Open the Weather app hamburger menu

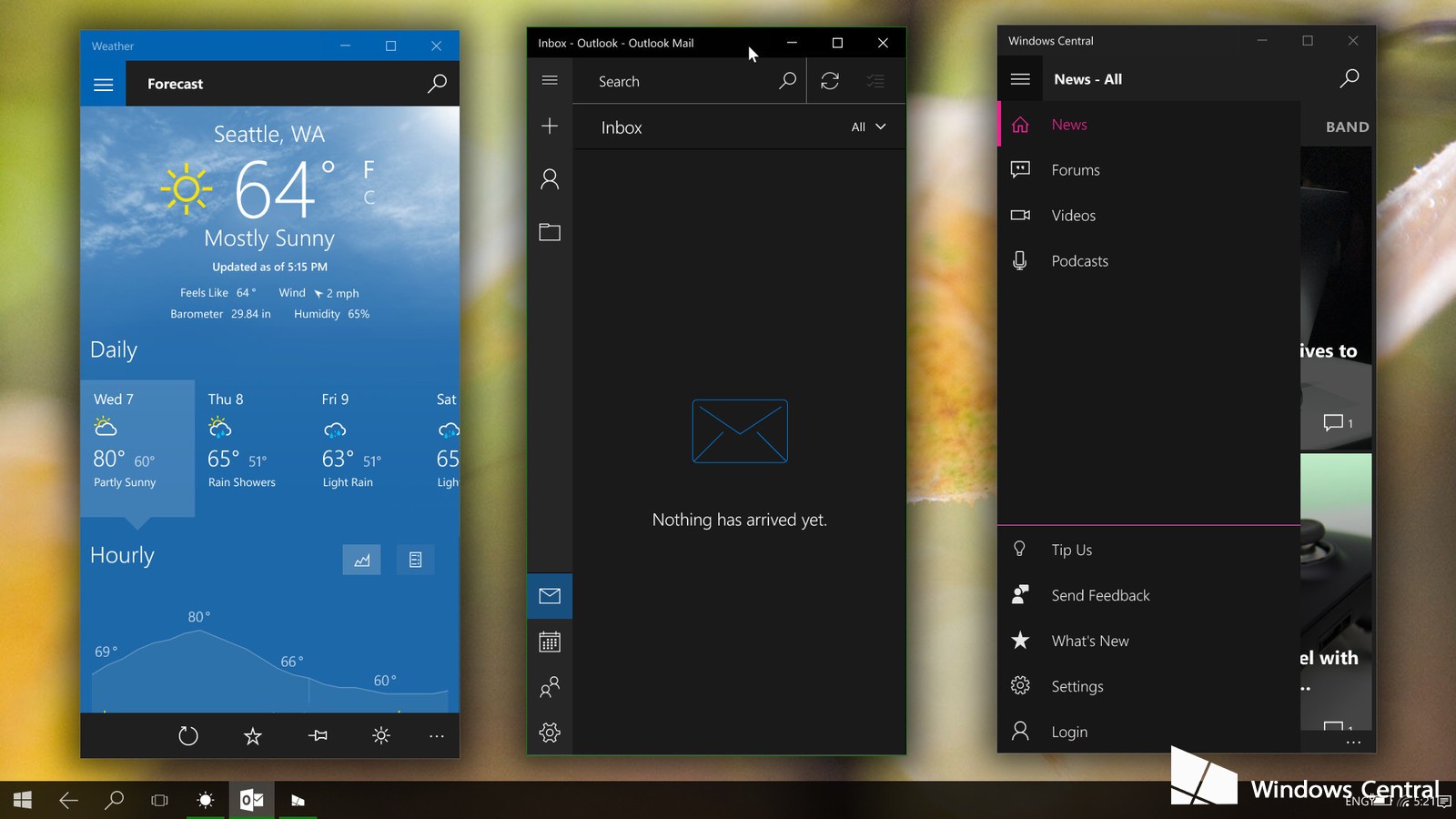[x=103, y=84]
